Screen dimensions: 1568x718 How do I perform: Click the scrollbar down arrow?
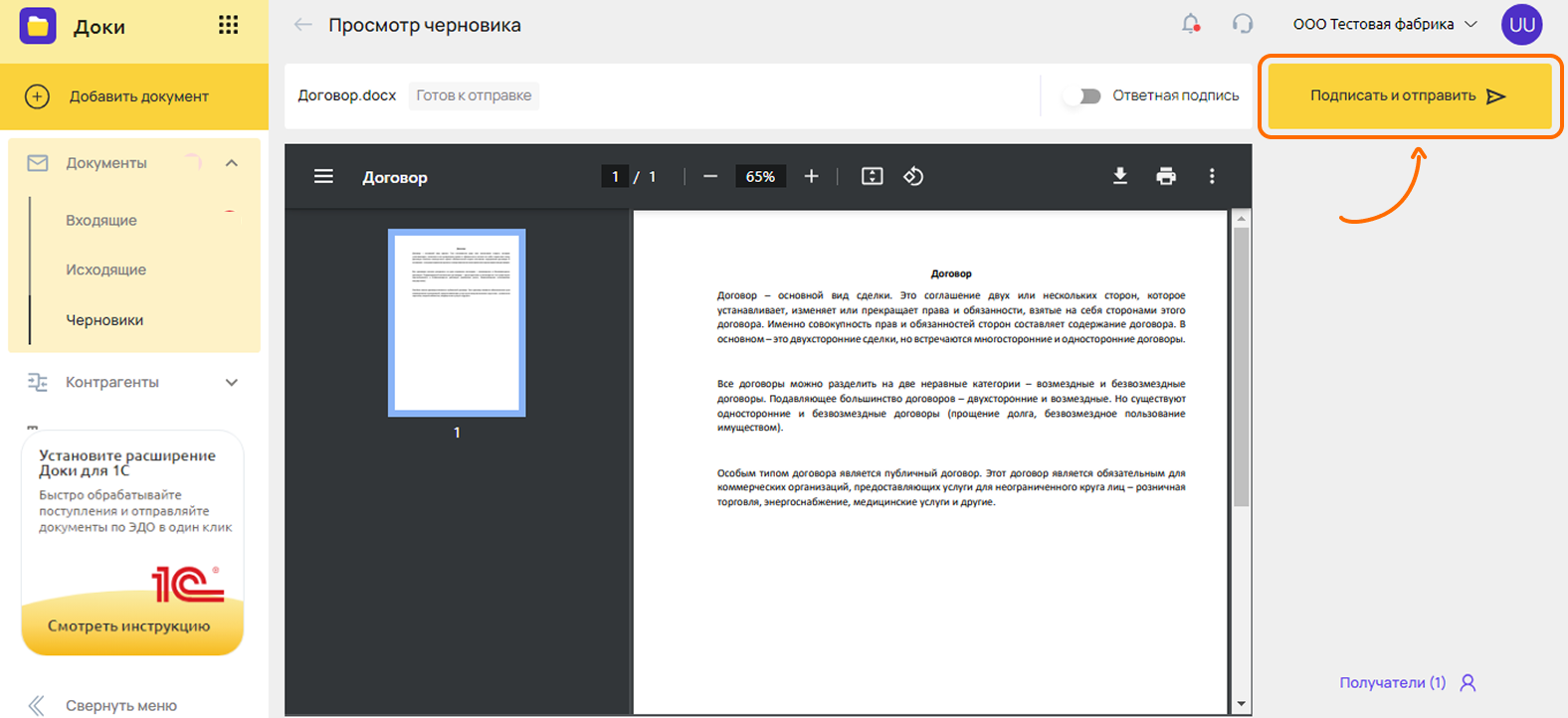tap(1241, 704)
